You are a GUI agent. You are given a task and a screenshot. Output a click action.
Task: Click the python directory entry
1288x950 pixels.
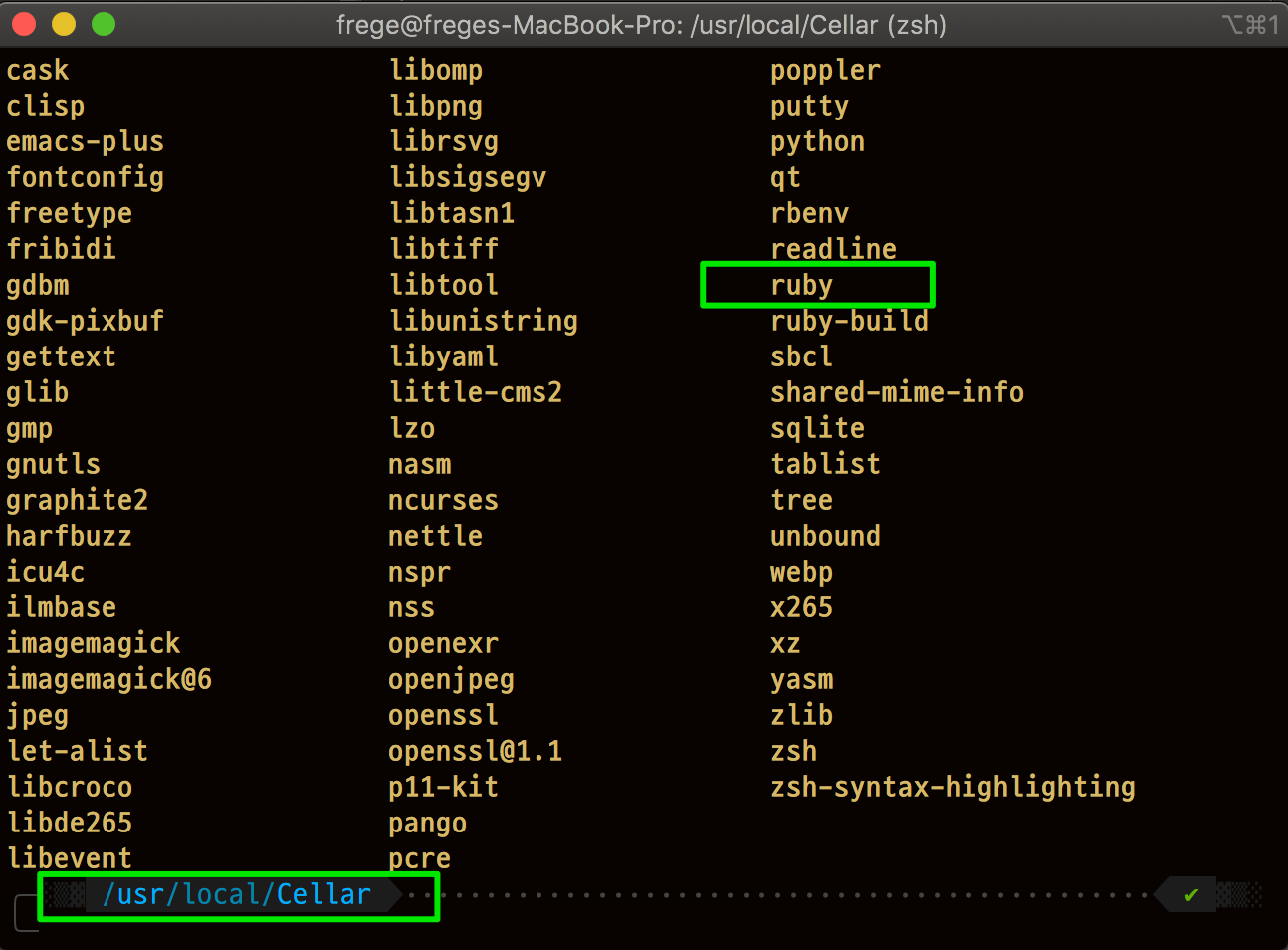[x=817, y=142]
